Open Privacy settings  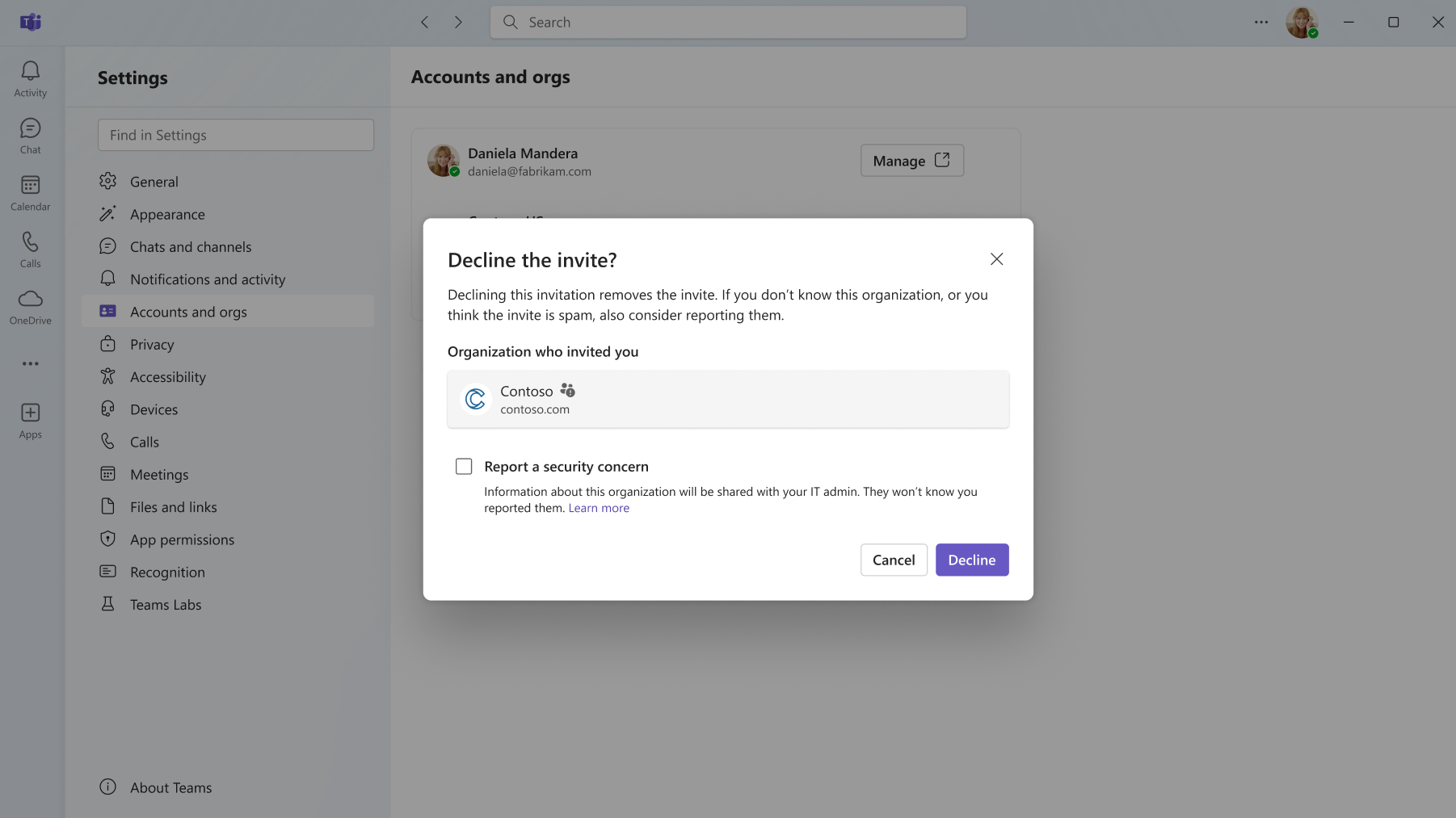click(228, 345)
